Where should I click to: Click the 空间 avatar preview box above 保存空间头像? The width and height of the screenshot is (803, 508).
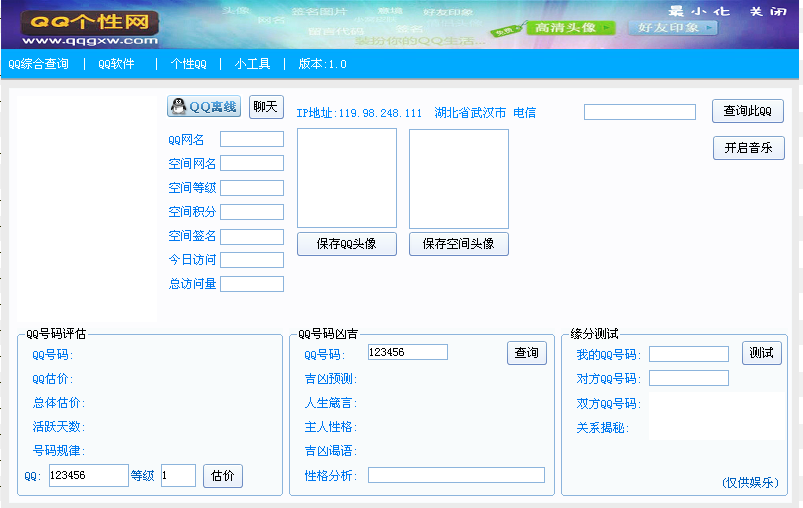pos(459,179)
